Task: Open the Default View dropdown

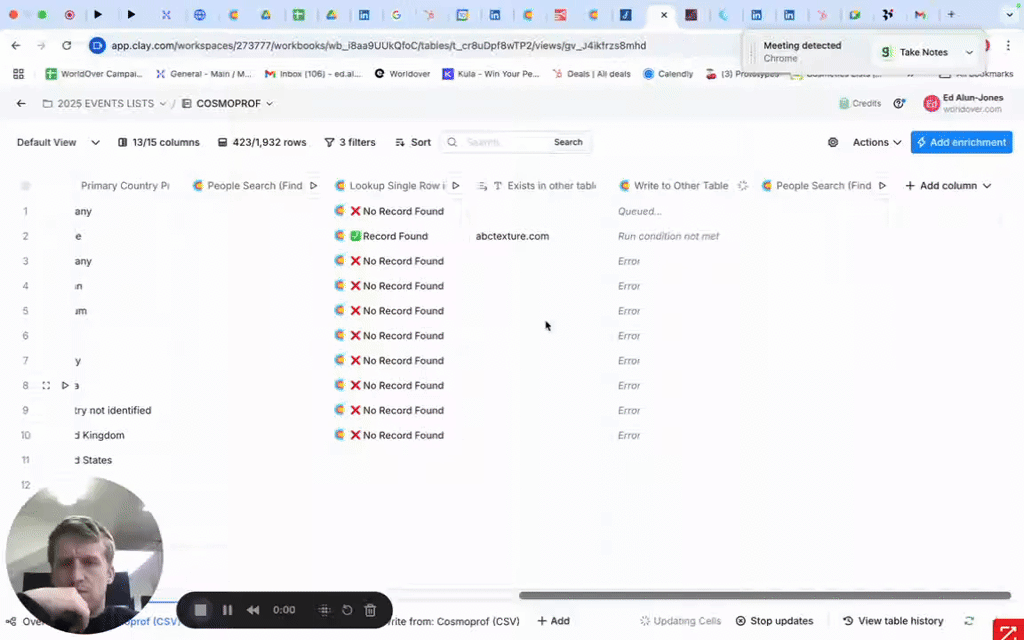Action: point(58,143)
